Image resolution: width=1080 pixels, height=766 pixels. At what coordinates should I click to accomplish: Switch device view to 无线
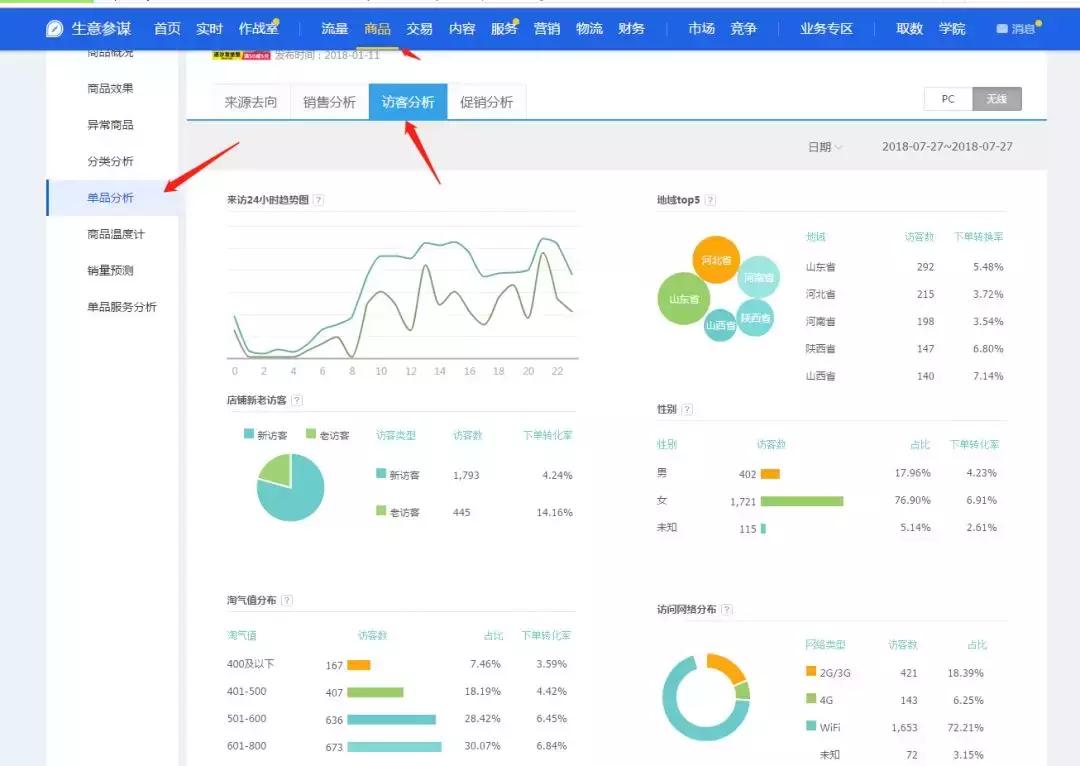click(x=997, y=99)
